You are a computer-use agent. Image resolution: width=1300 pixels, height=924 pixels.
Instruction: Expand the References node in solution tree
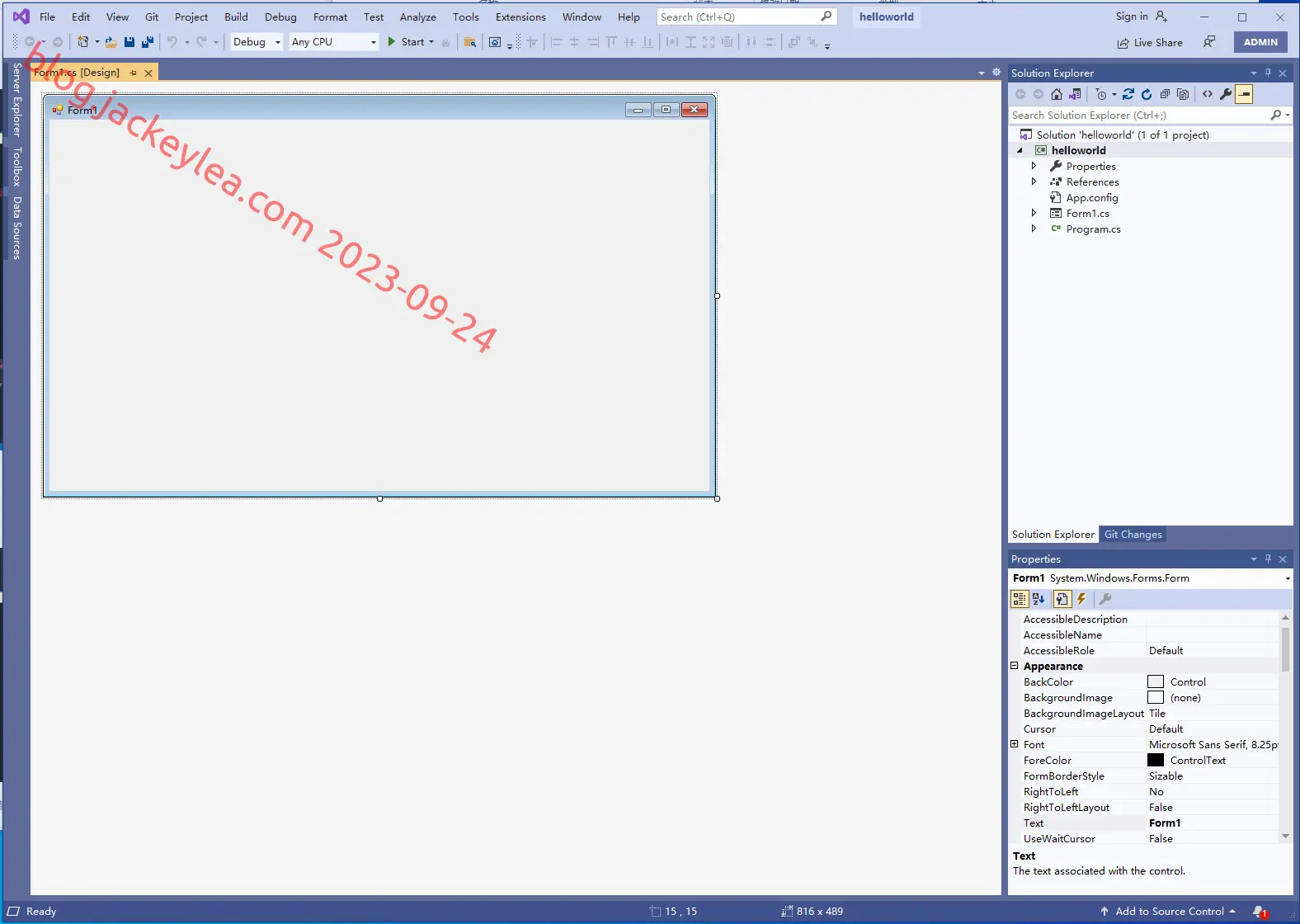click(x=1034, y=181)
